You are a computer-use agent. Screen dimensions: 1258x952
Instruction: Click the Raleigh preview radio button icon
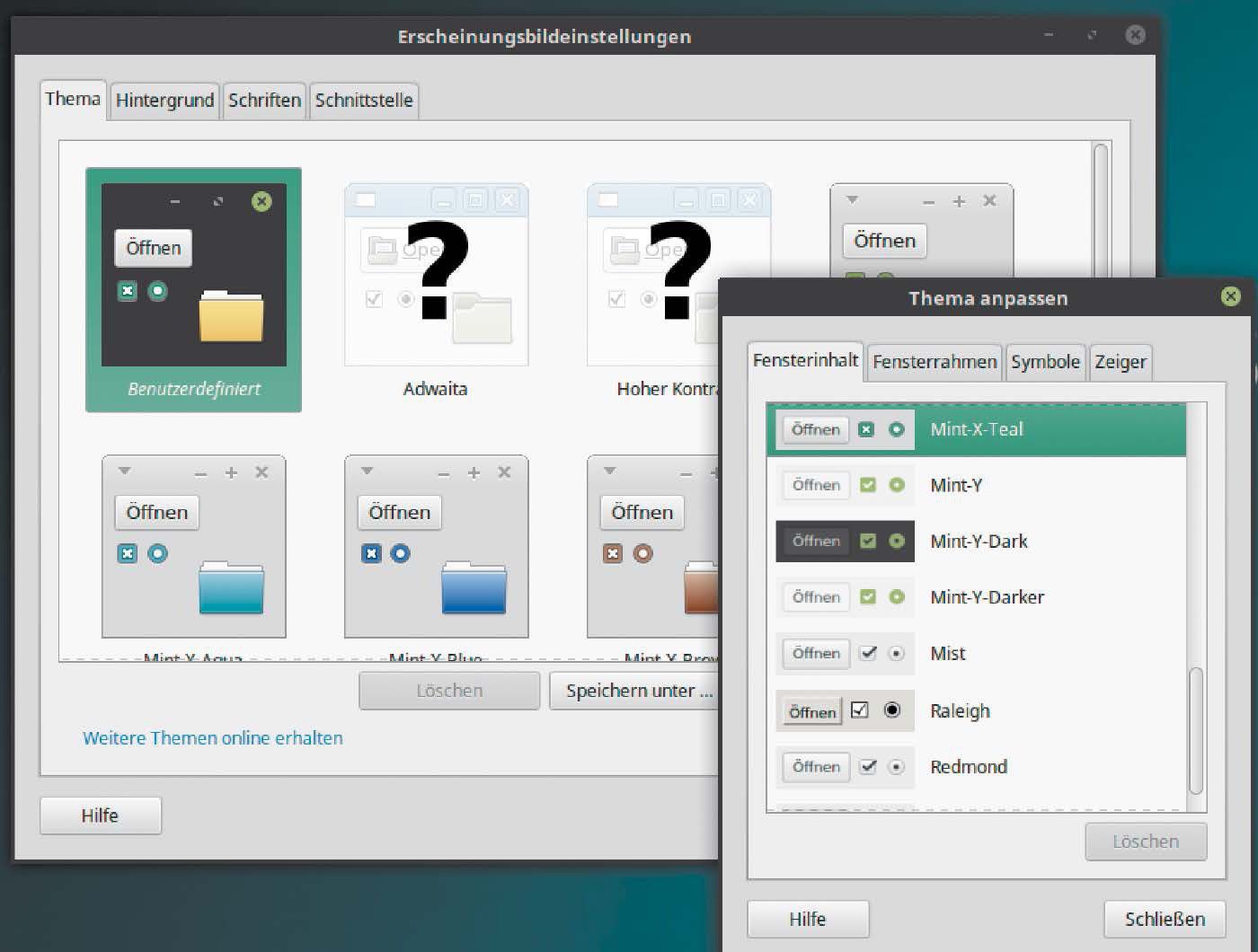tap(892, 710)
